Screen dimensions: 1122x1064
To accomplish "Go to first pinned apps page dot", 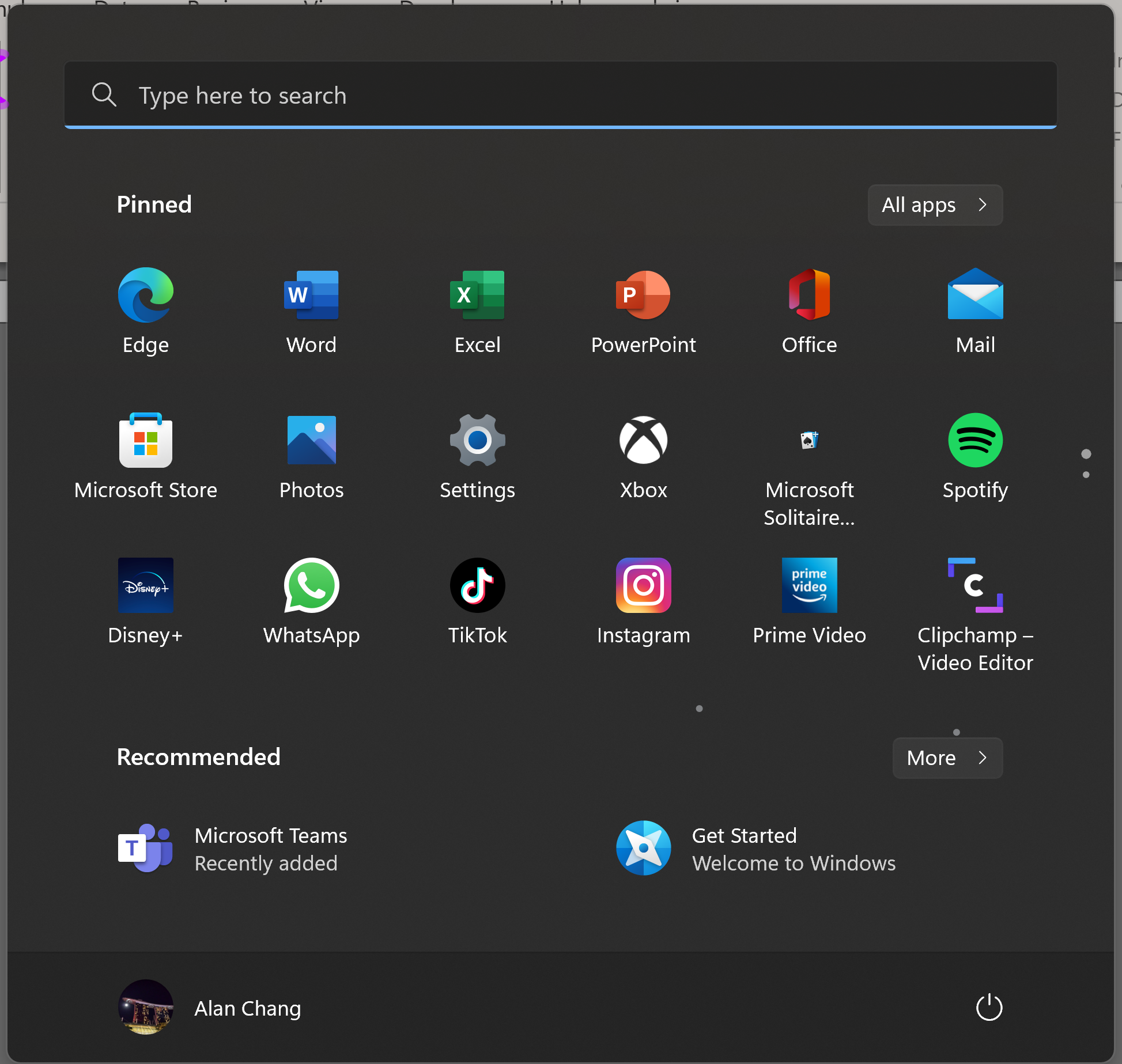I will (x=1086, y=454).
